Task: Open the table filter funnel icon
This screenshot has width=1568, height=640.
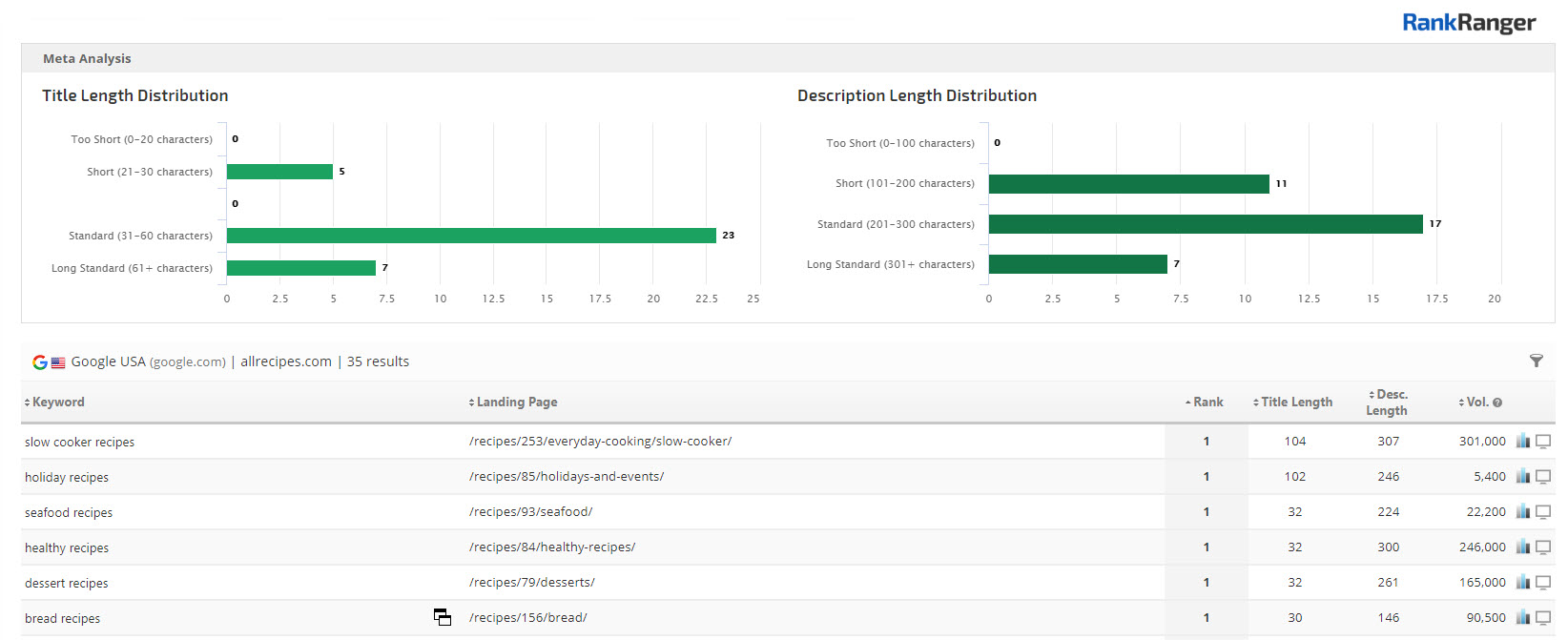Action: pyautogui.click(x=1536, y=361)
